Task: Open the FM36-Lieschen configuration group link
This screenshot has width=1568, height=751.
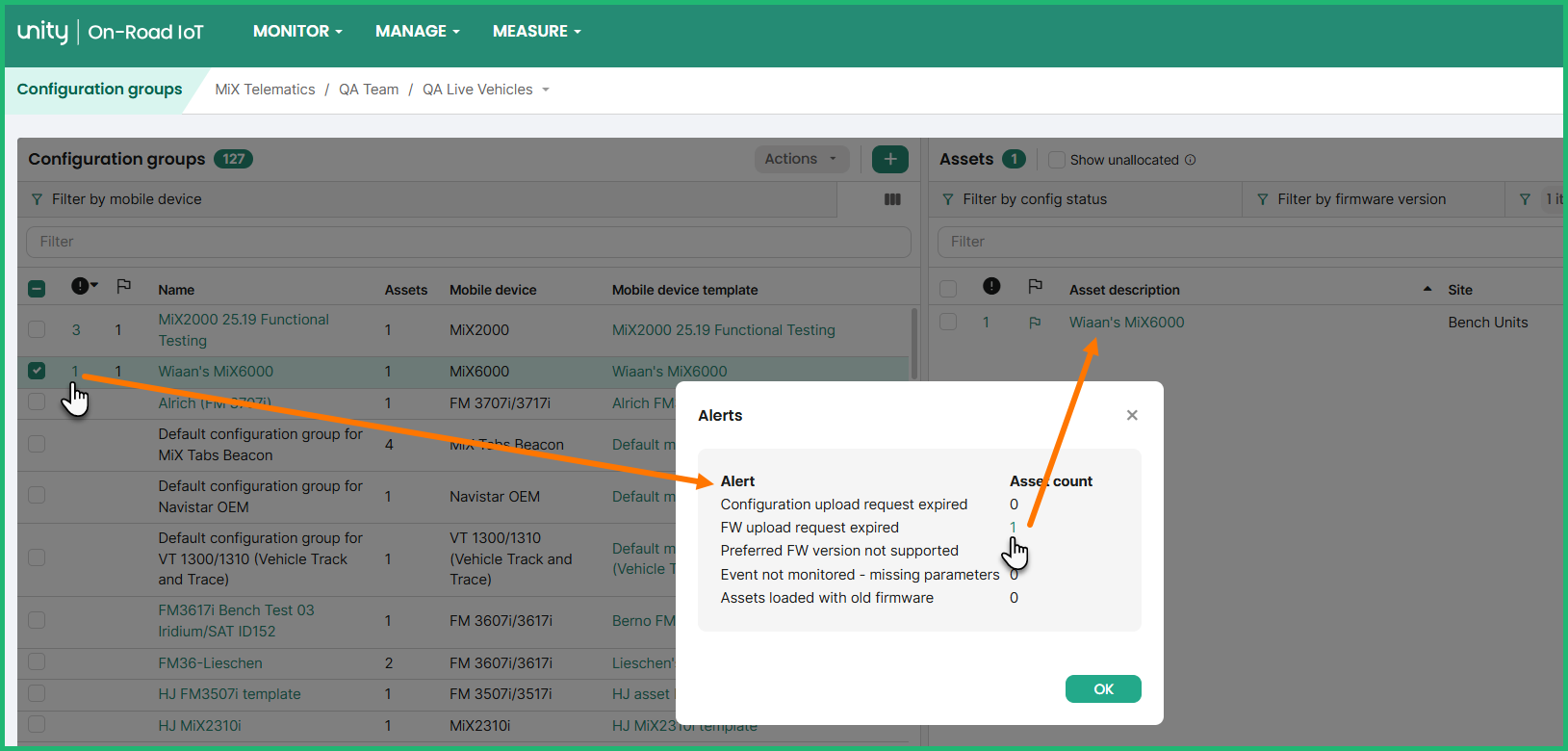Action: pyautogui.click(x=210, y=662)
